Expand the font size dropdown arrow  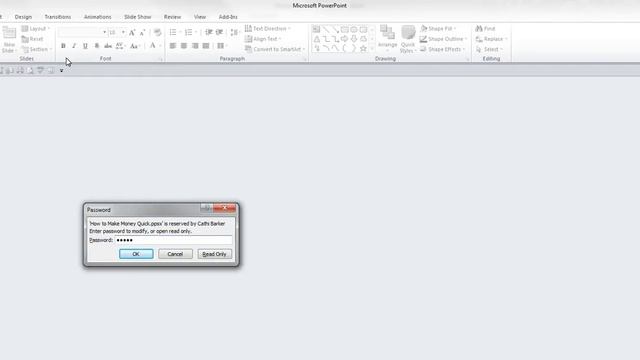pyautogui.click(x=123, y=32)
